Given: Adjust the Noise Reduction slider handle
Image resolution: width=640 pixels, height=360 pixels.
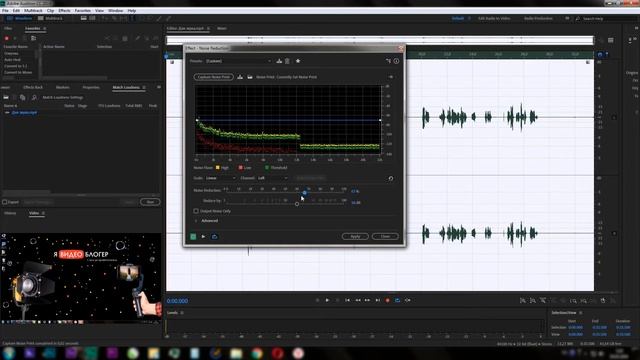Looking at the screenshot, I should [304, 193].
